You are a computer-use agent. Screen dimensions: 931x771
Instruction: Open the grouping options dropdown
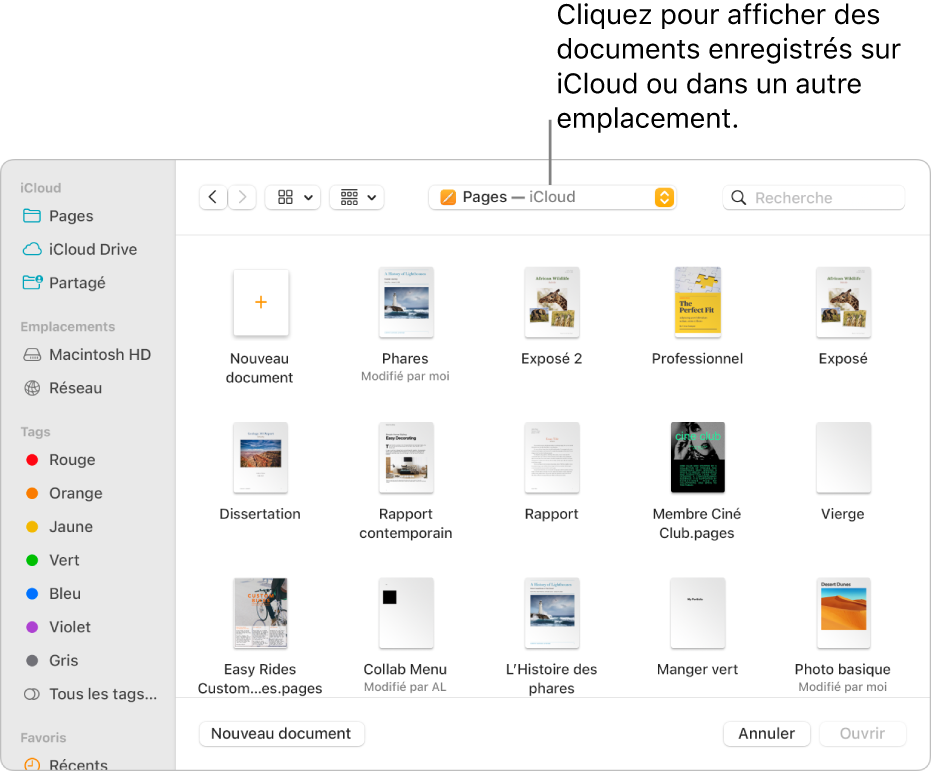pyautogui.click(x=357, y=197)
